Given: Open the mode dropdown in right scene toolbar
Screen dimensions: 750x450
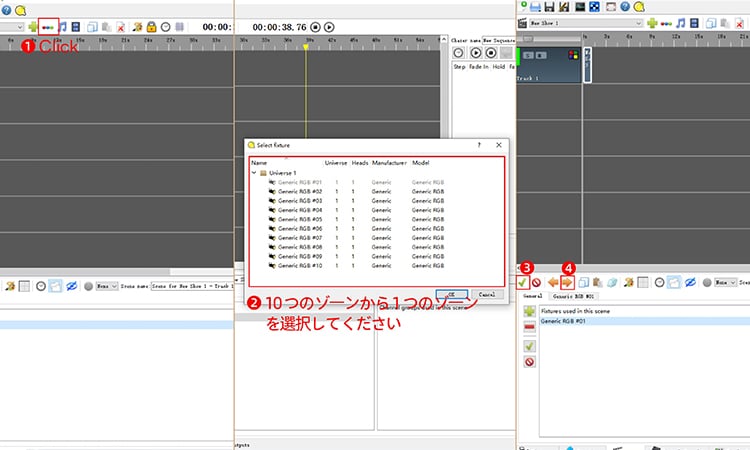Looking at the screenshot, I should click(726, 283).
